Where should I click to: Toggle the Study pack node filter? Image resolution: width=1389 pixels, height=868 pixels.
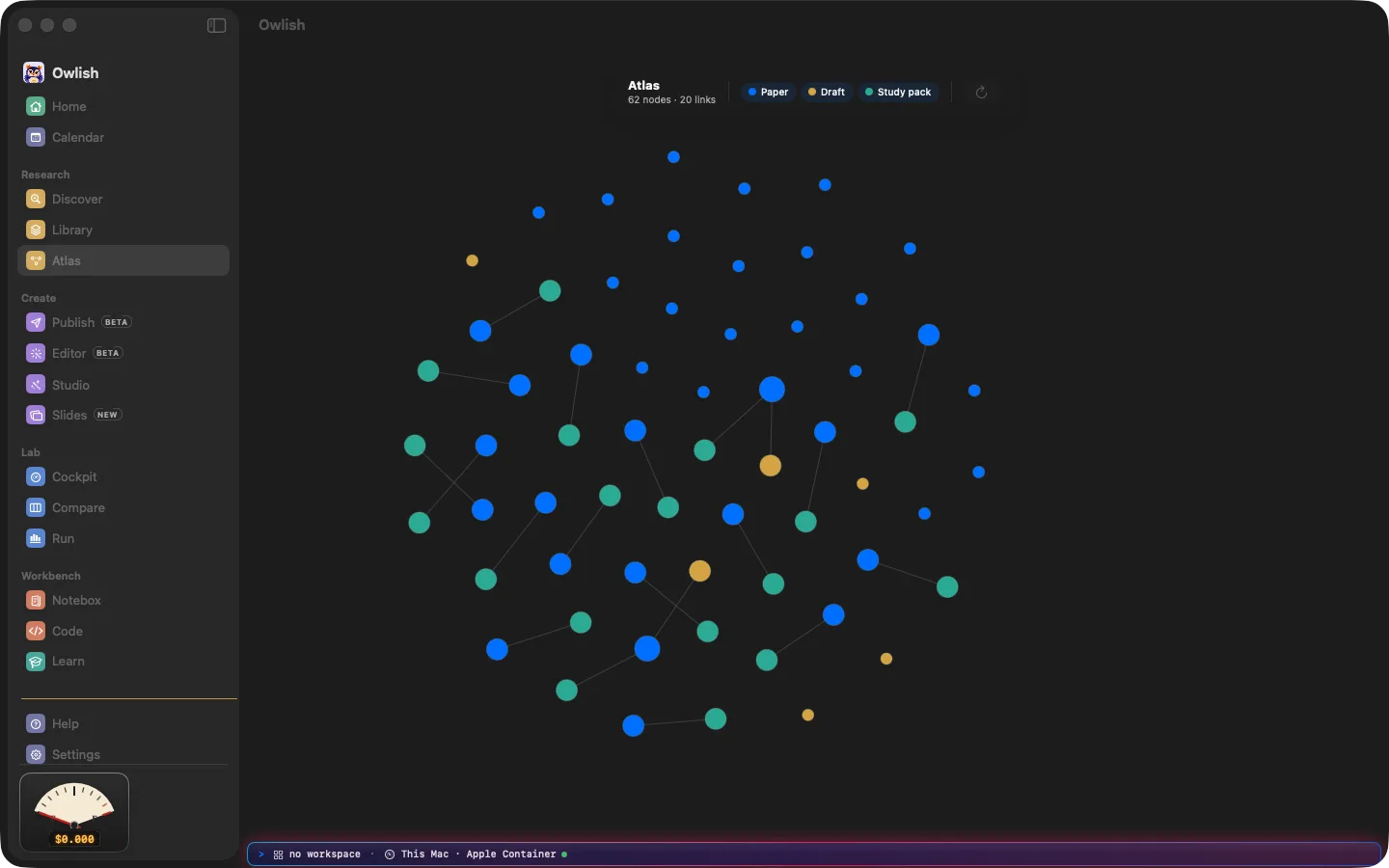[x=898, y=93]
